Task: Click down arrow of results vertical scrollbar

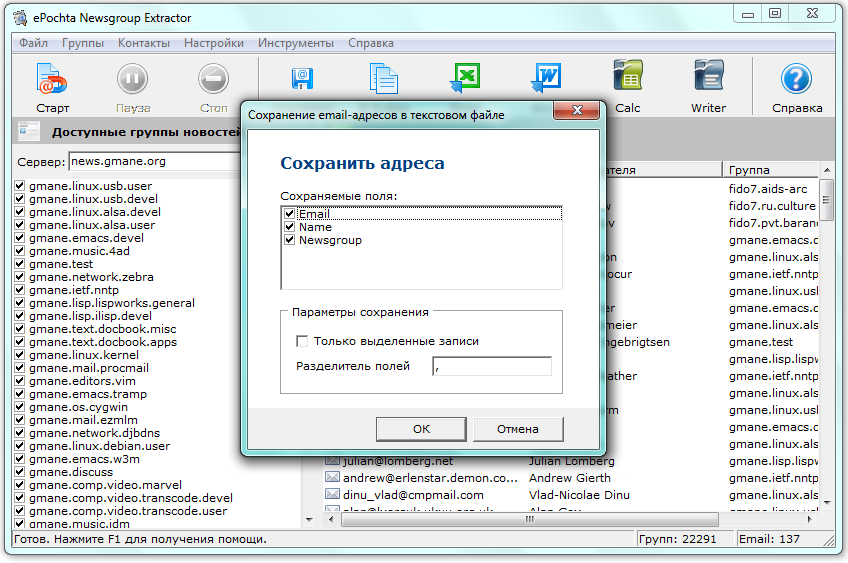Action: tap(827, 502)
